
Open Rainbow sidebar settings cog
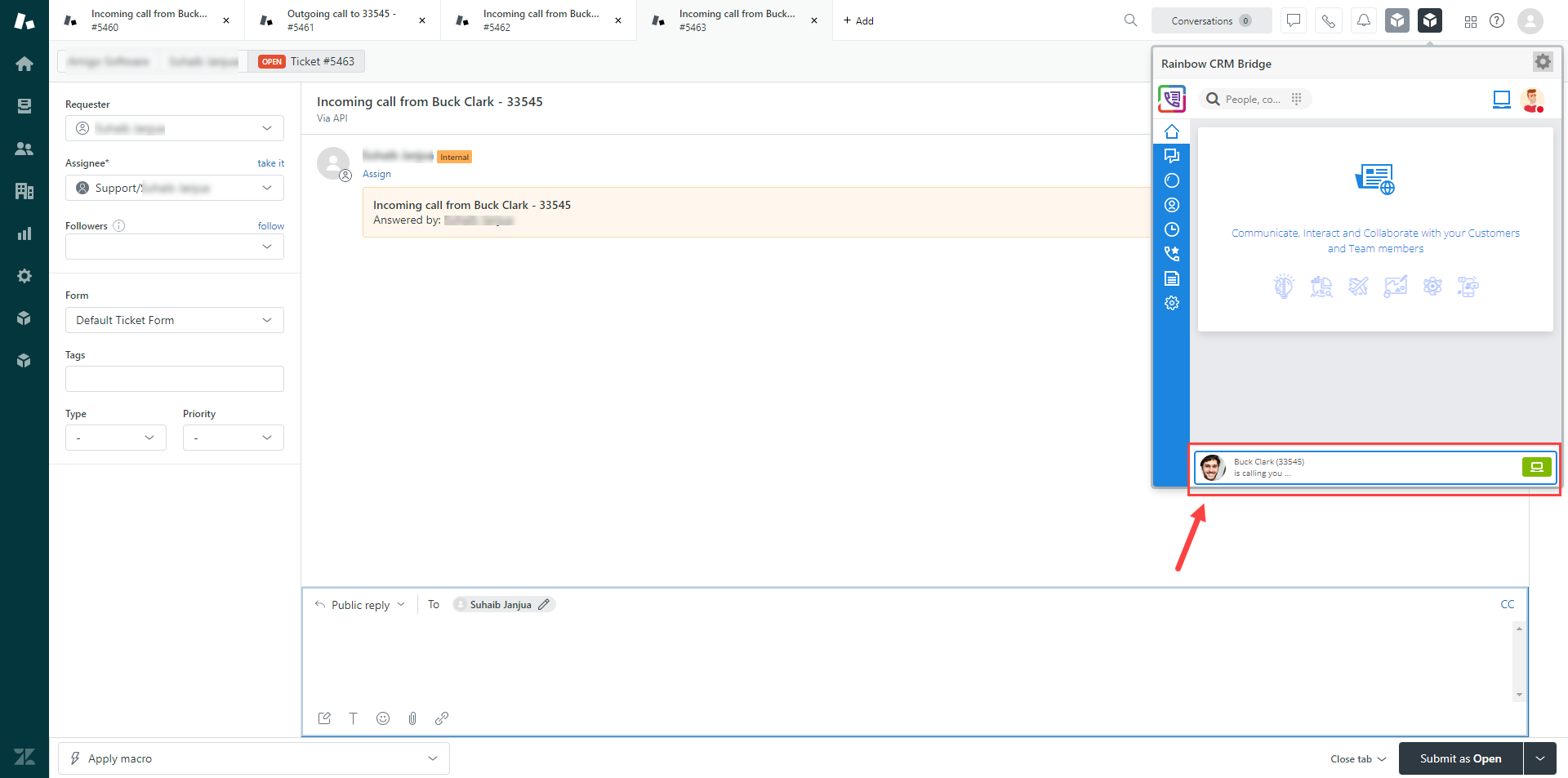pos(1172,303)
